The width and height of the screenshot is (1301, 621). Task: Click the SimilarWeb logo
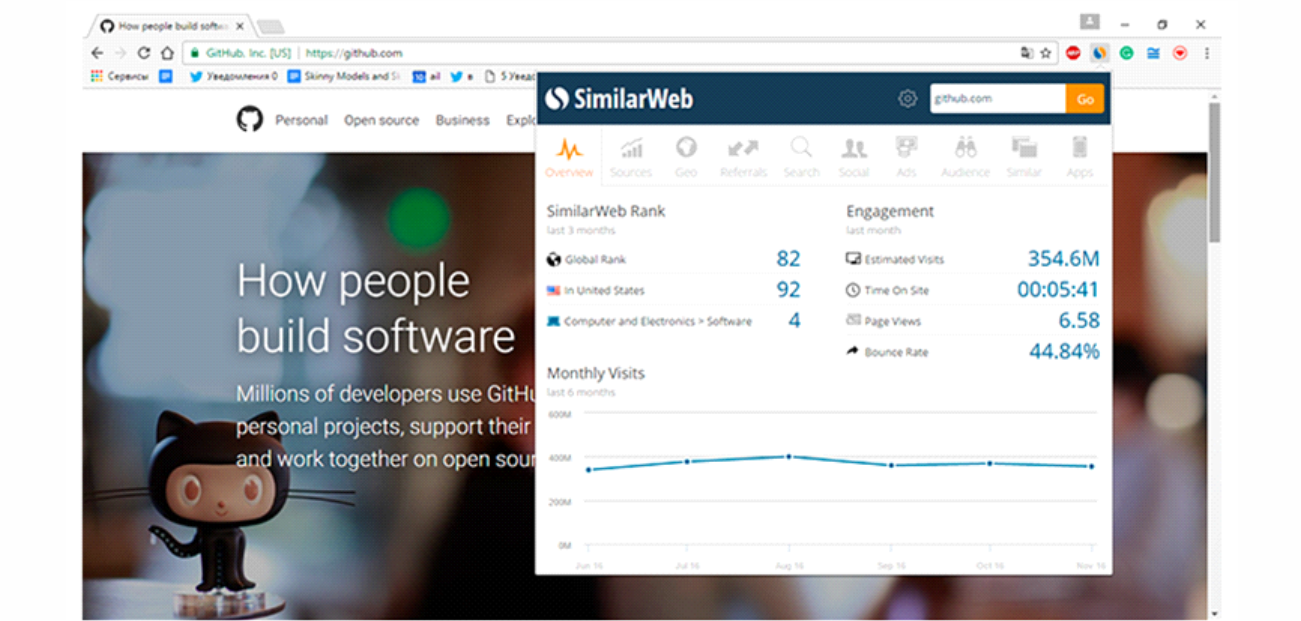click(620, 98)
